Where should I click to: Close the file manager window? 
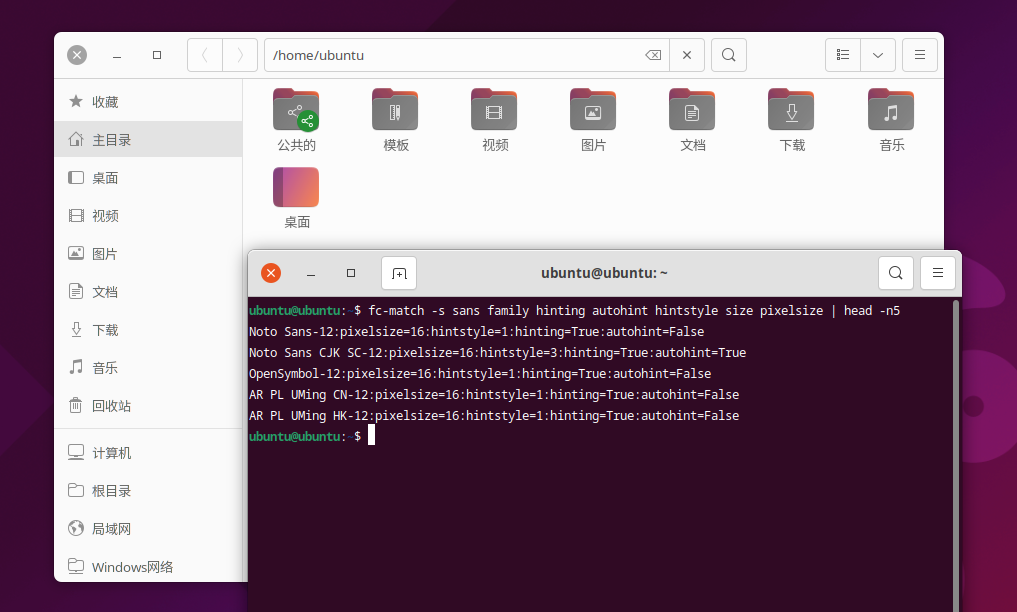77,55
